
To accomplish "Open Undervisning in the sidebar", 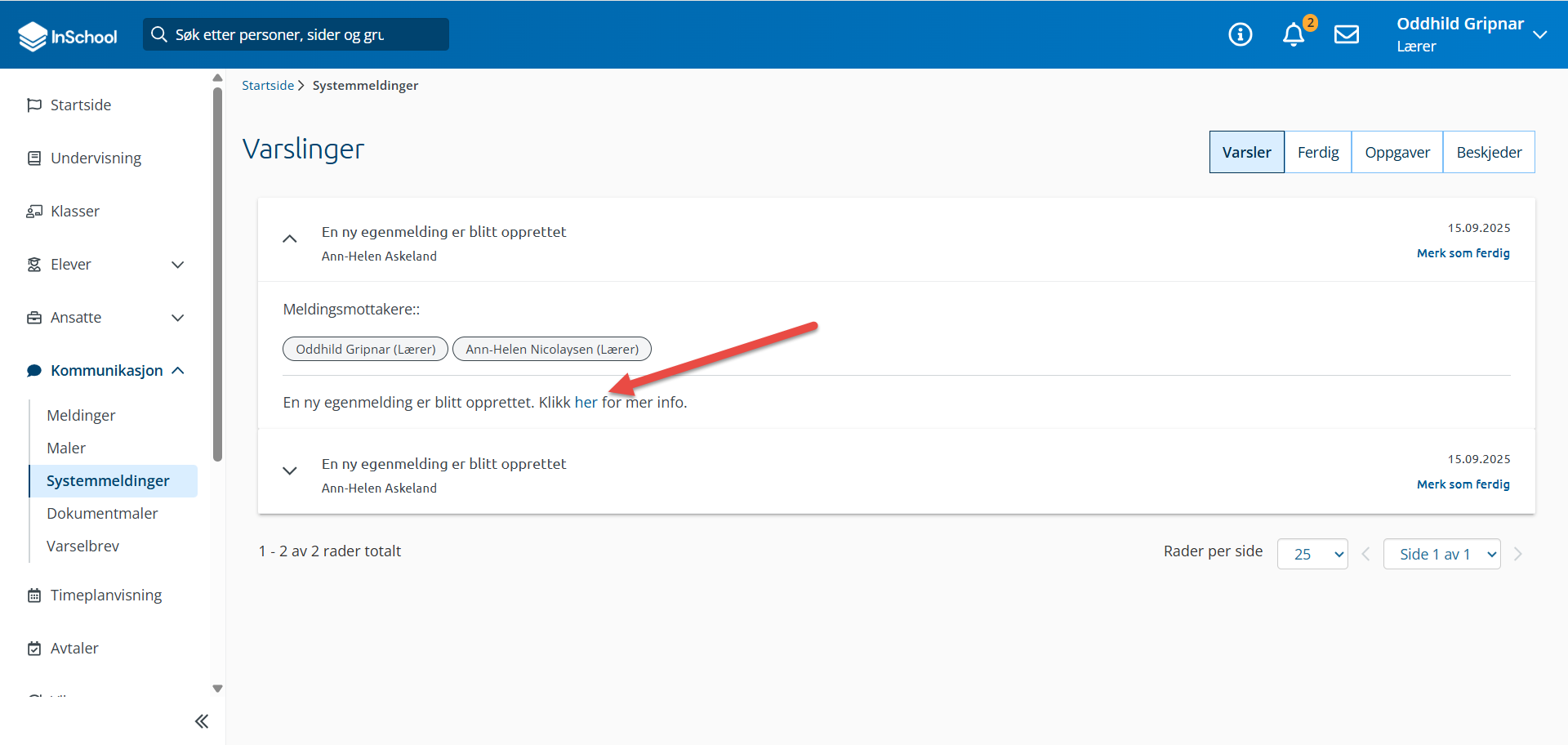I will pos(96,158).
